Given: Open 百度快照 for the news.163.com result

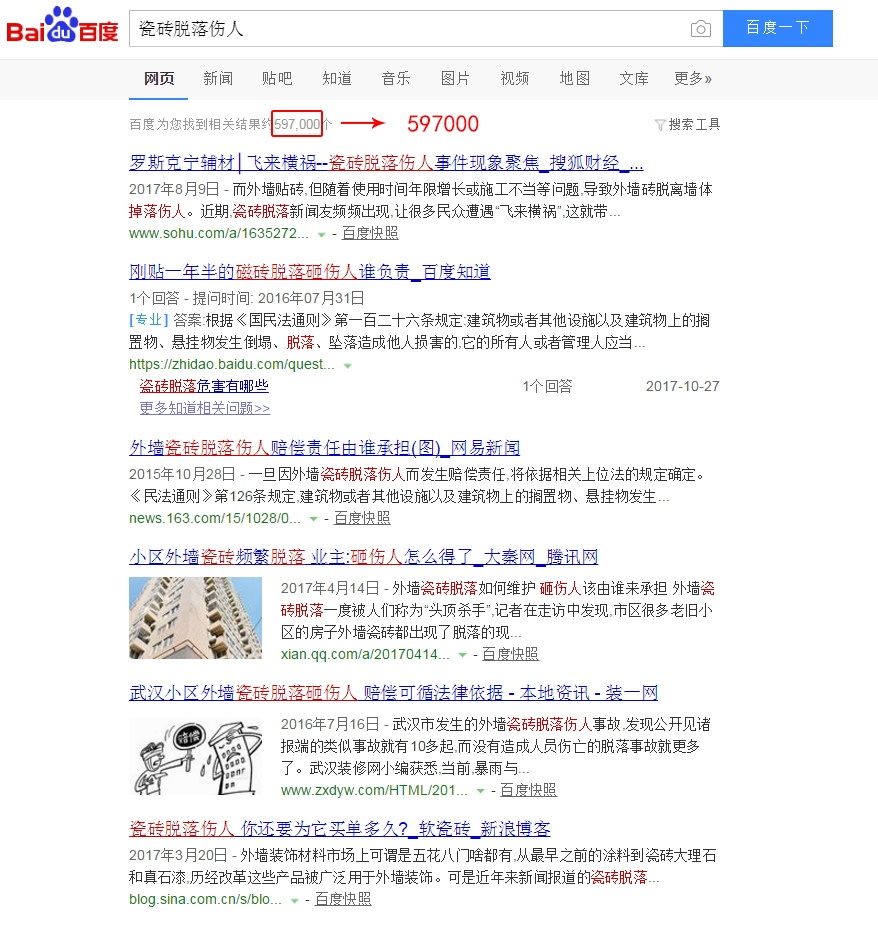Looking at the screenshot, I should tap(362, 518).
